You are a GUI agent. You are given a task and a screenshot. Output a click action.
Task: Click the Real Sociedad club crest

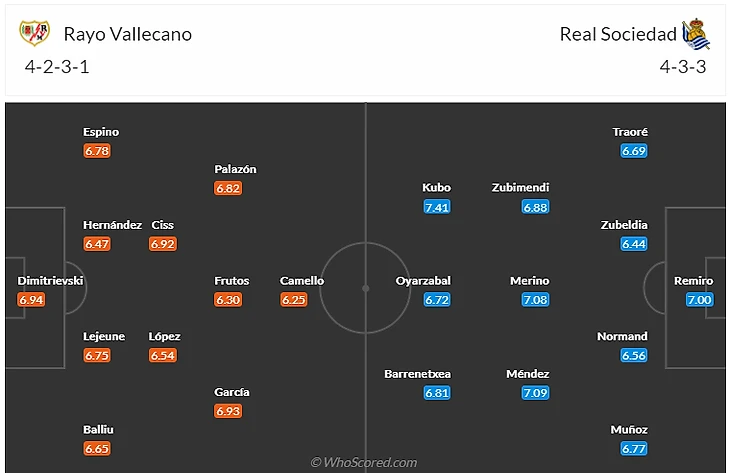pyautogui.click(x=696, y=34)
